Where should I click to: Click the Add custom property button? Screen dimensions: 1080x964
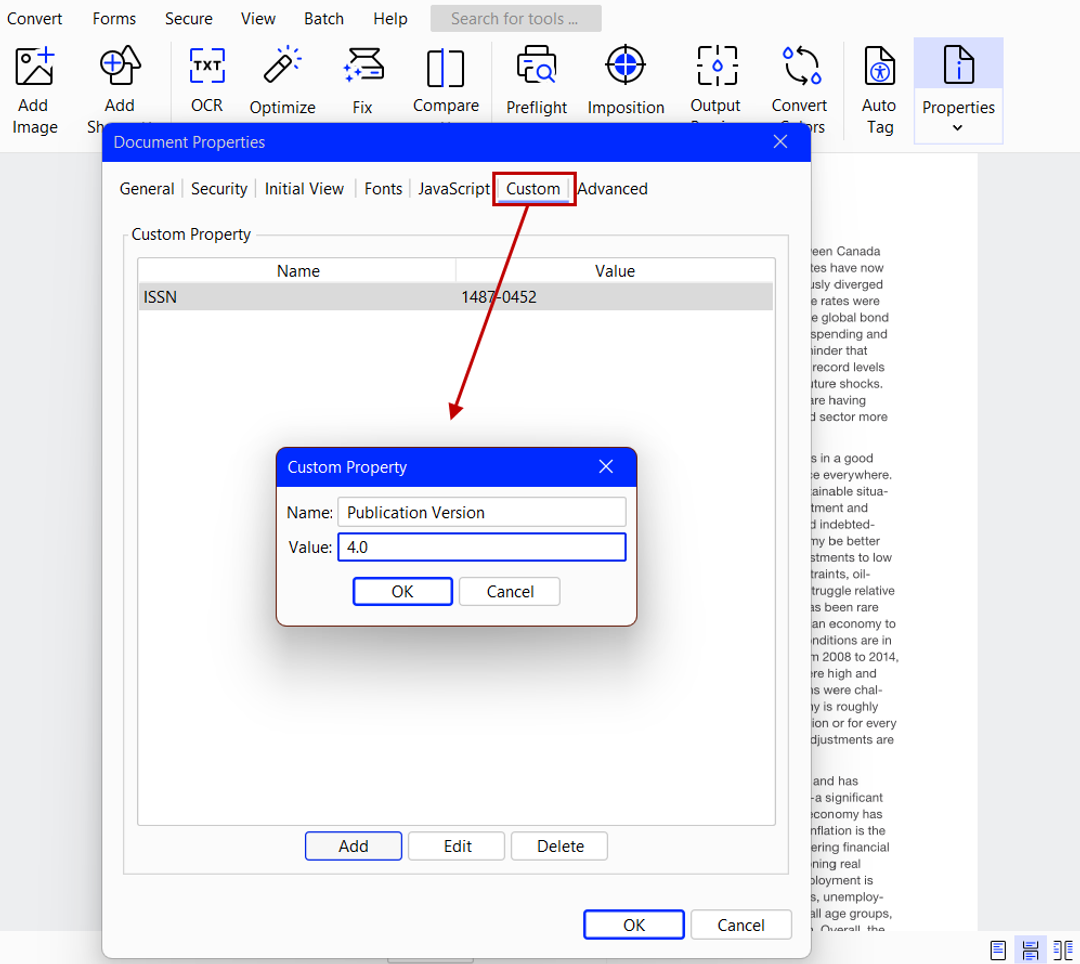coord(353,845)
